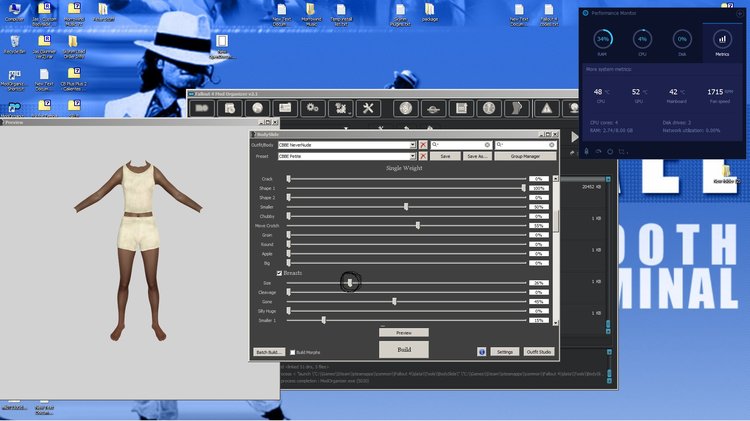The width and height of the screenshot is (750, 421).
Task: Open the Recycle Bin desktop icon
Action: pos(14,44)
